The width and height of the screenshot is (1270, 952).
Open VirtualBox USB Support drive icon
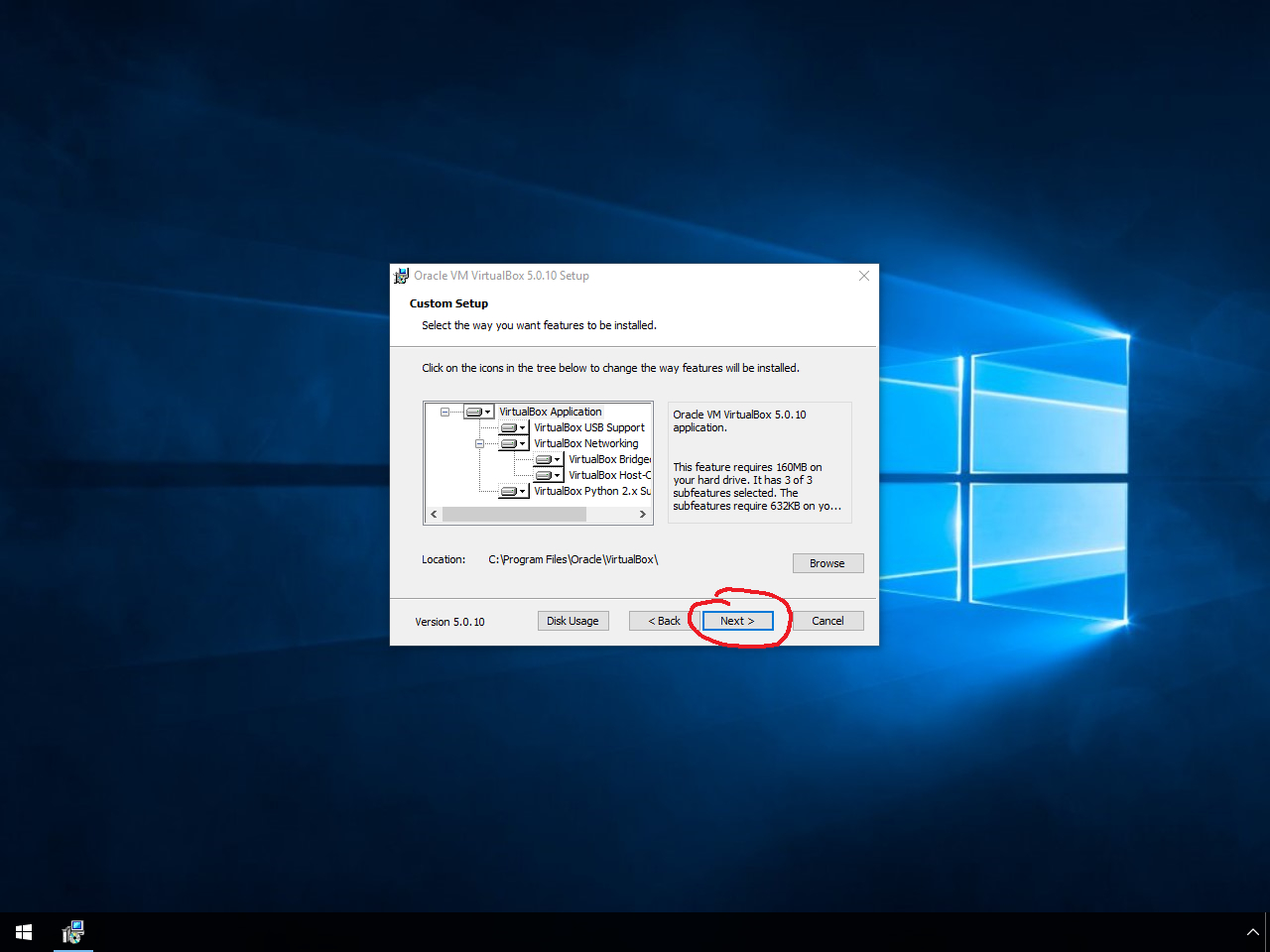(x=513, y=427)
